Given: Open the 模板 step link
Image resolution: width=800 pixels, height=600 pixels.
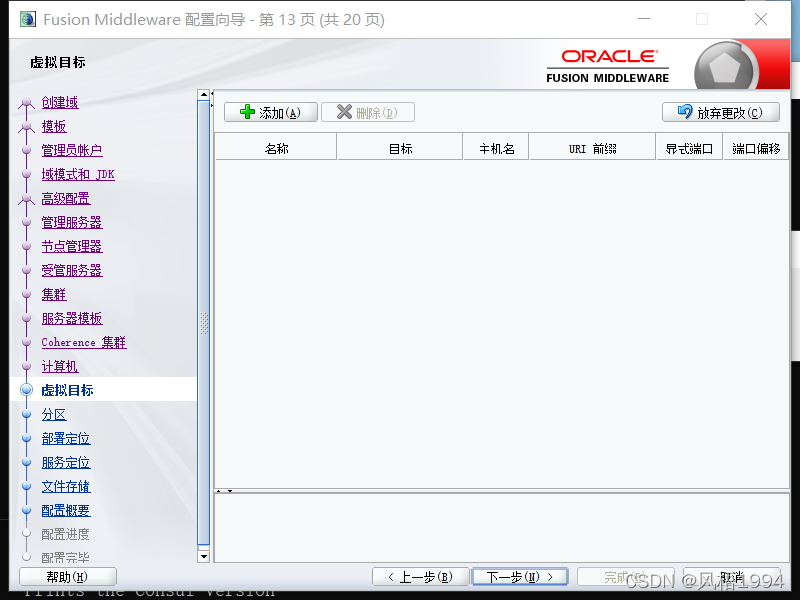Looking at the screenshot, I should point(54,127).
